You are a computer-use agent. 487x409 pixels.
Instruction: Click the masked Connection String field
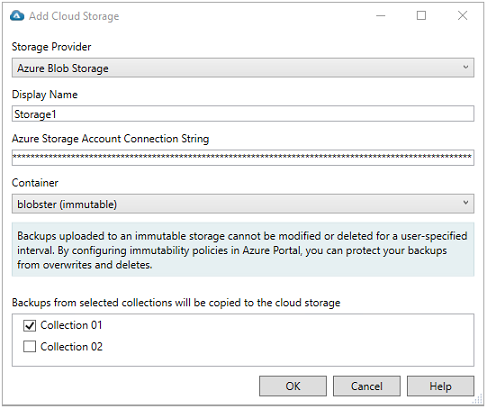[243, 158]
